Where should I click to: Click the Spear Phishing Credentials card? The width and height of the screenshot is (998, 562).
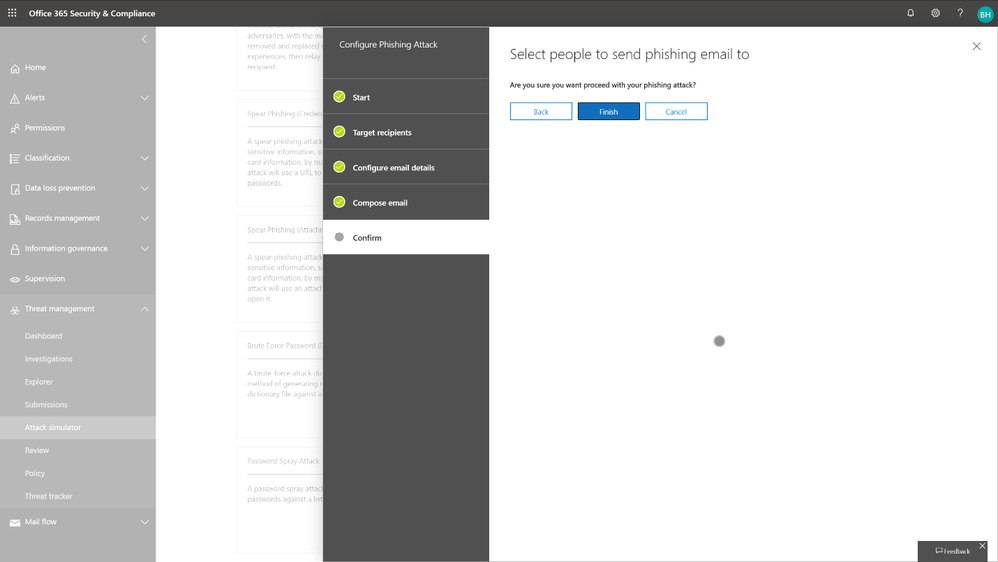(x=280, y=153)
